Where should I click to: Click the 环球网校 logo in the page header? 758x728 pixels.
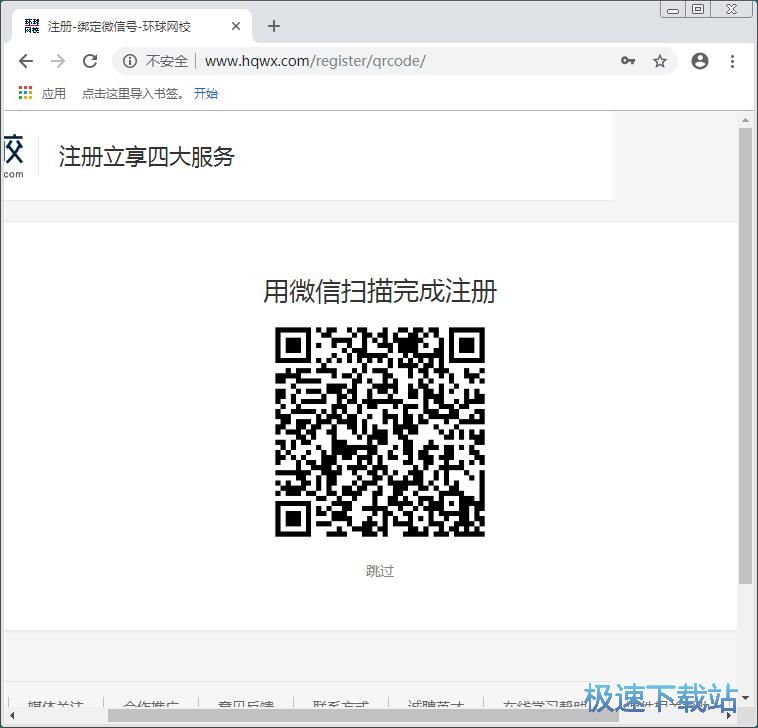pyautogui.click(x=13, y=156)
